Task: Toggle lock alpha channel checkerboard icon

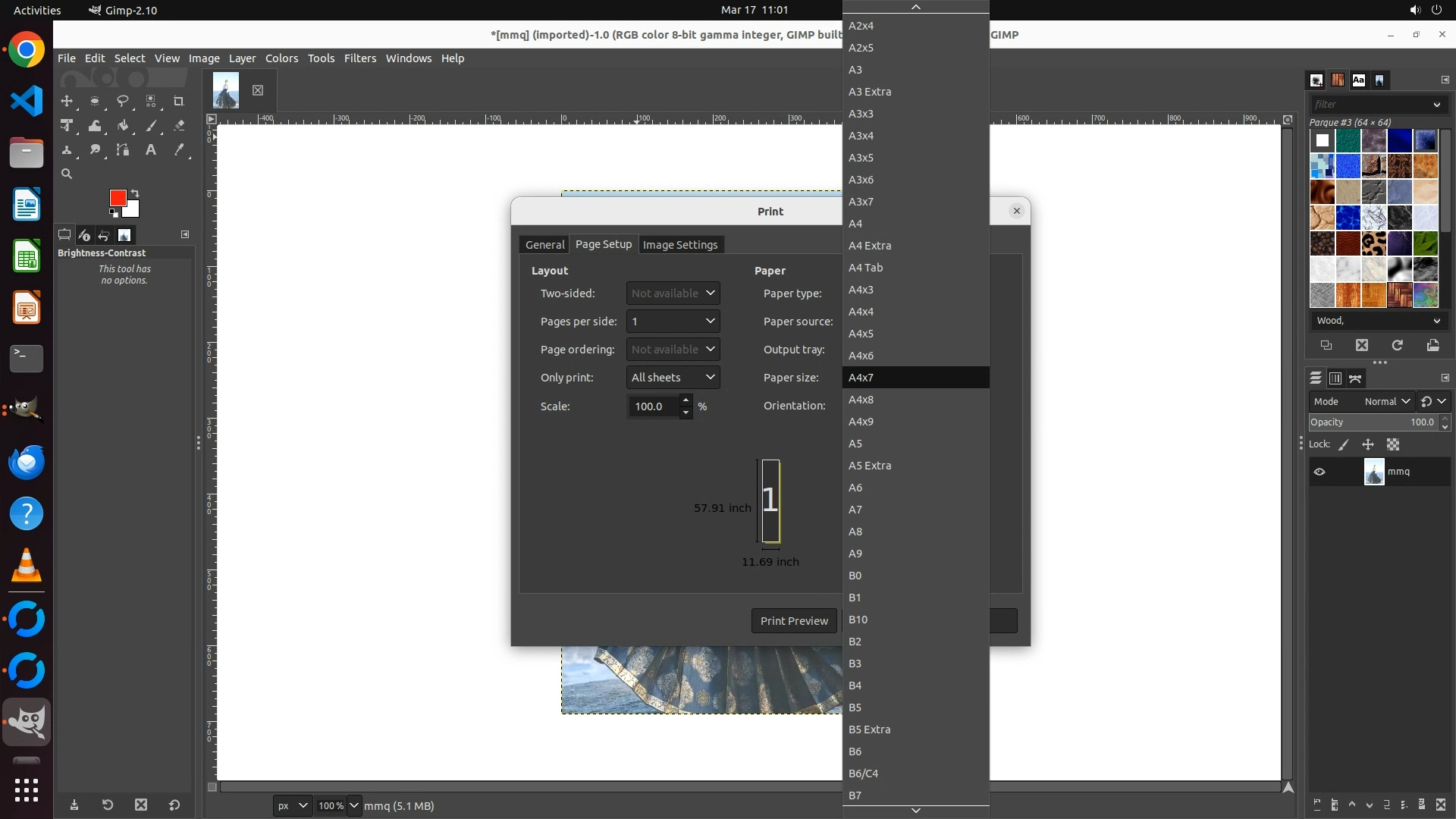Action: (1393, 445)
